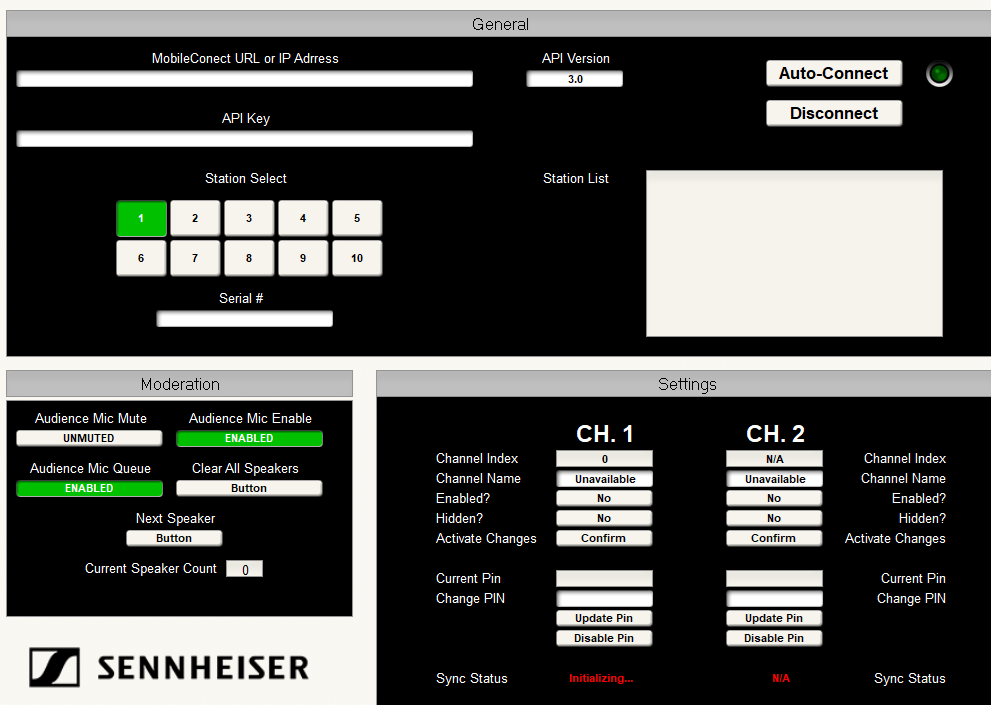Select station 5 button
The image size is (991, 705).
click(x=357, y=218)
